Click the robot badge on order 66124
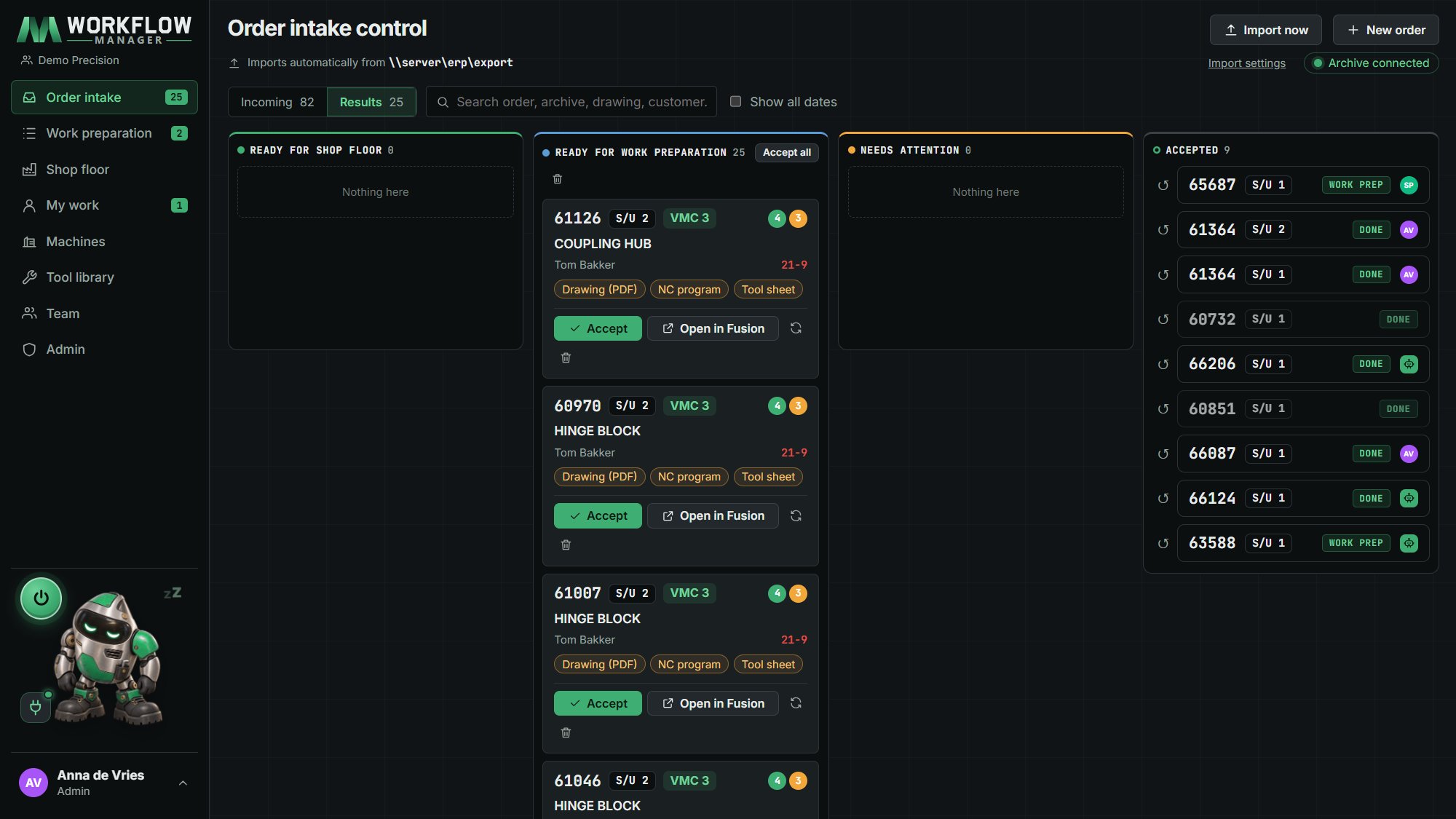The width and height of the screenshot is (1456, 819). point(1409,499)
